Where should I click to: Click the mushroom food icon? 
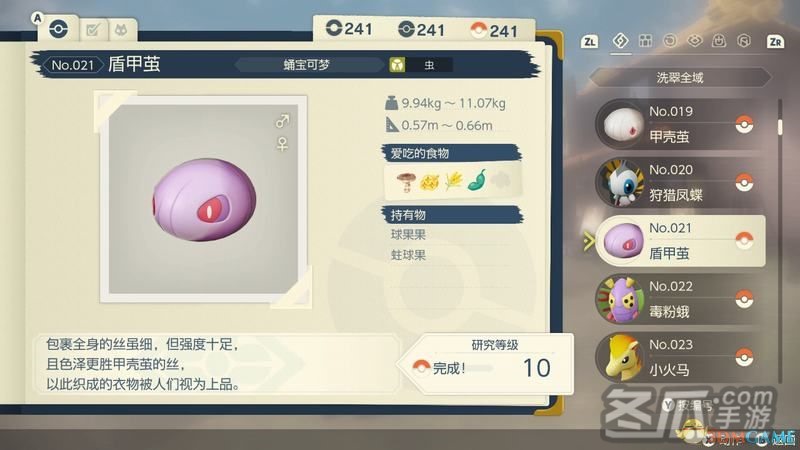406,182
